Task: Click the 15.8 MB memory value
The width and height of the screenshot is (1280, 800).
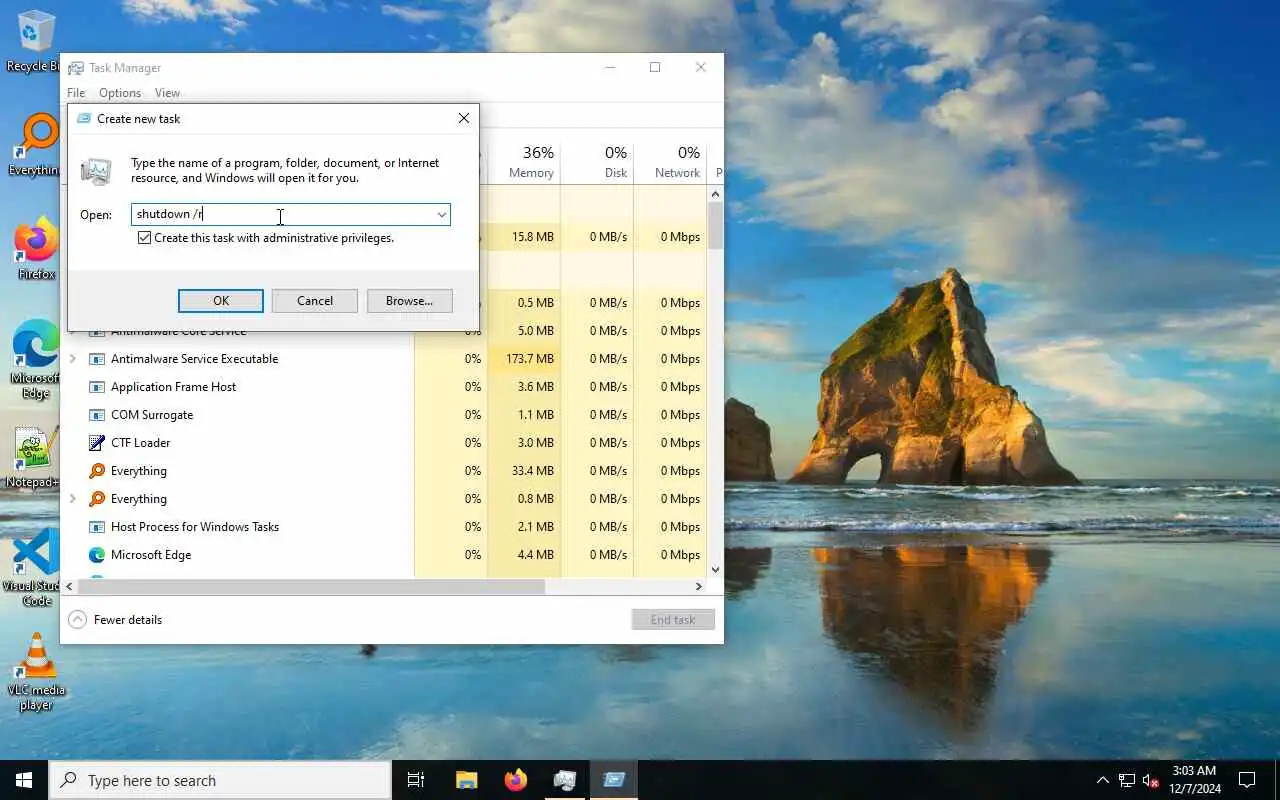Action: pos(533,237)
